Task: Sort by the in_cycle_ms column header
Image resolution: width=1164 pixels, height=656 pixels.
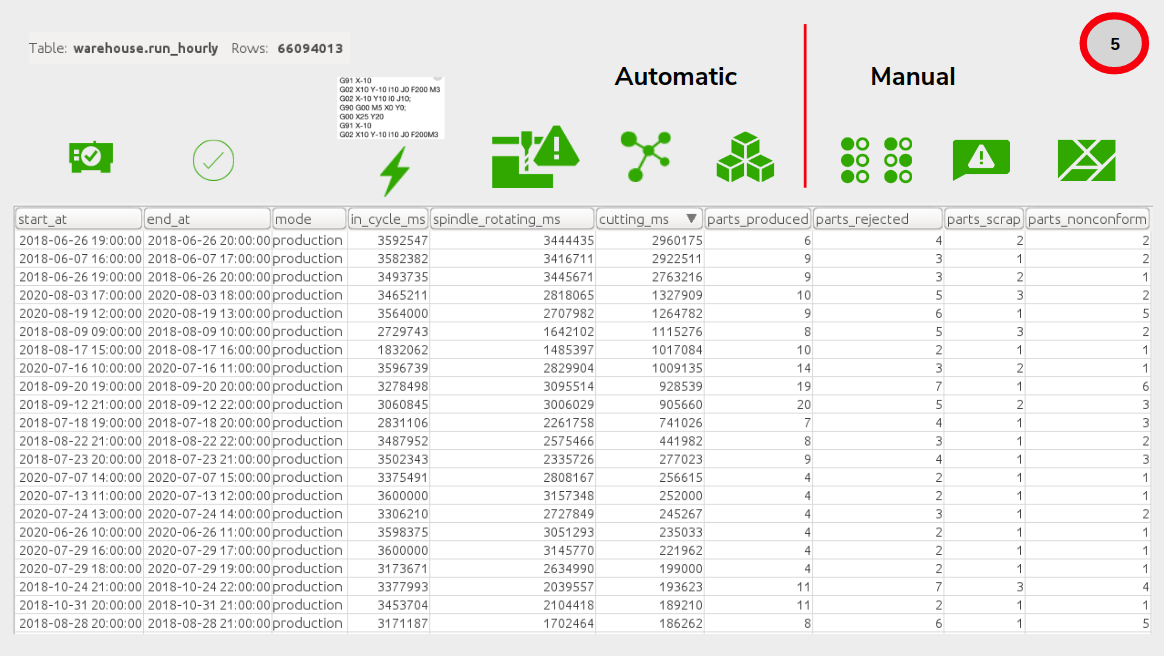Action: [x=388, y=219]
